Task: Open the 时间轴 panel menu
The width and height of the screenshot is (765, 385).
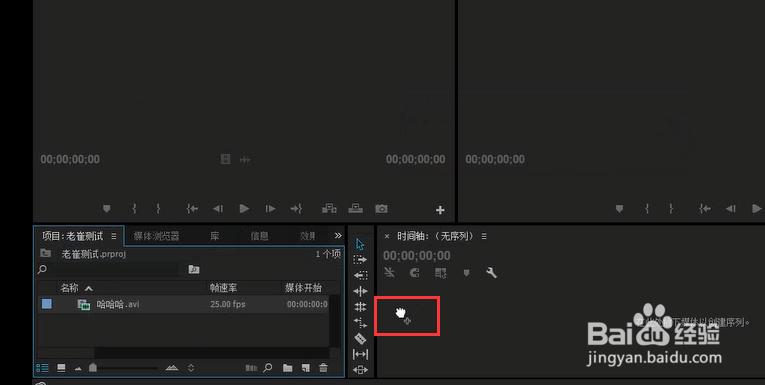Action: [x=484, y=236]
